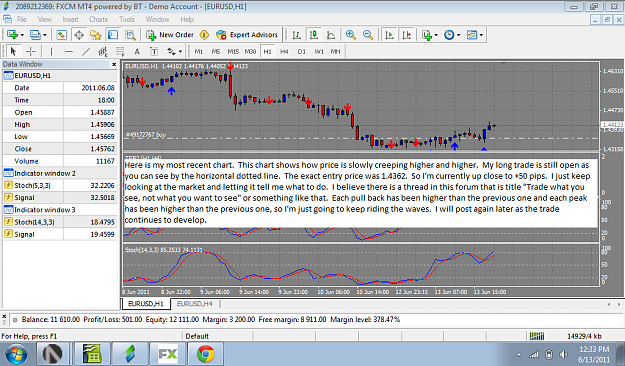Click the New Chart icon
This screenshot has width=625, height=366.
point(12,35)
